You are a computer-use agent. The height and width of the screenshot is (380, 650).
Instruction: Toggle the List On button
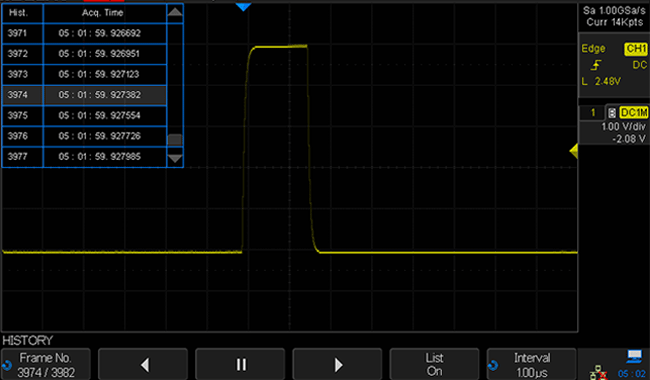434,364
